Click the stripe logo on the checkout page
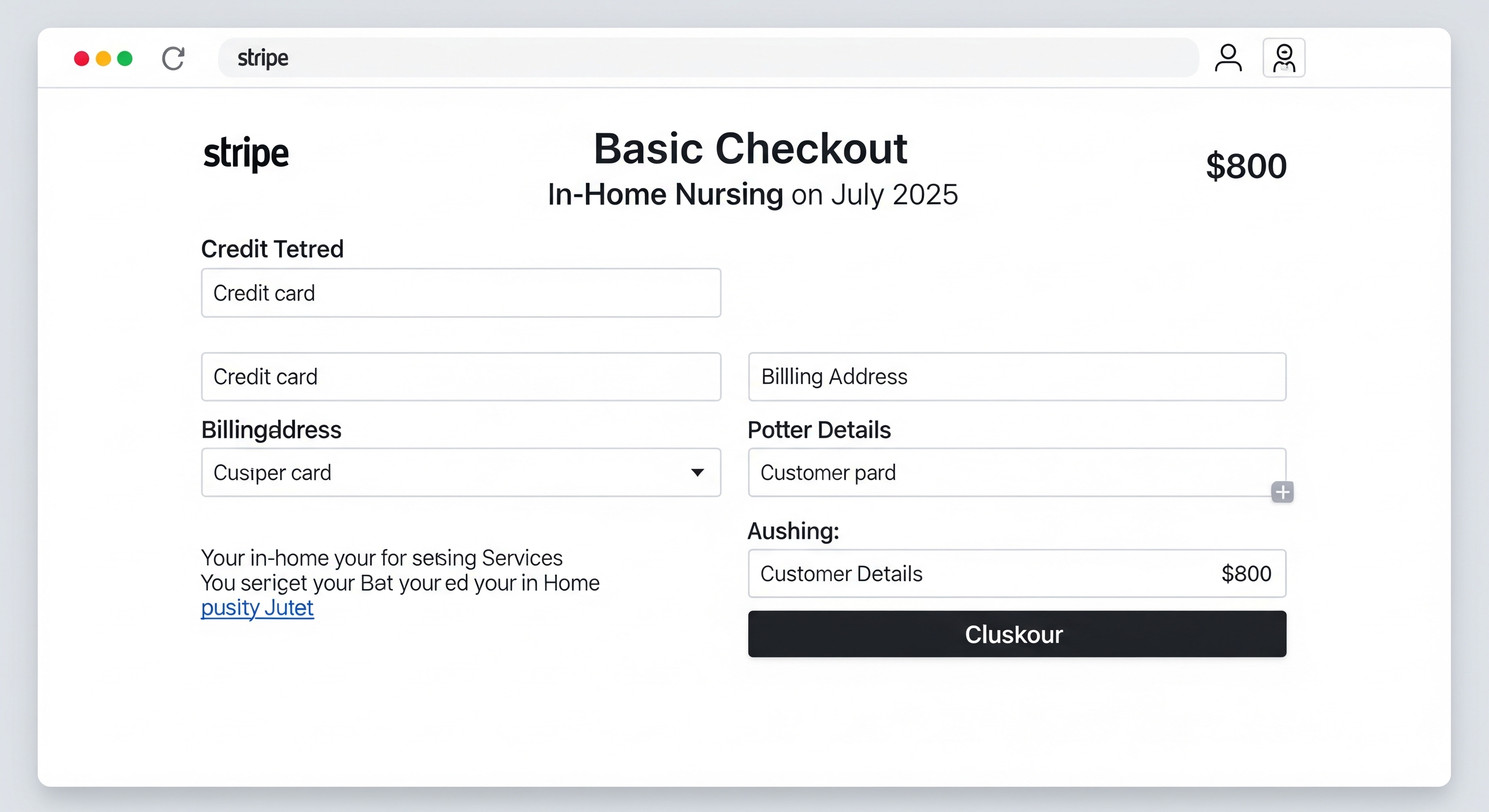 (246, 153)
